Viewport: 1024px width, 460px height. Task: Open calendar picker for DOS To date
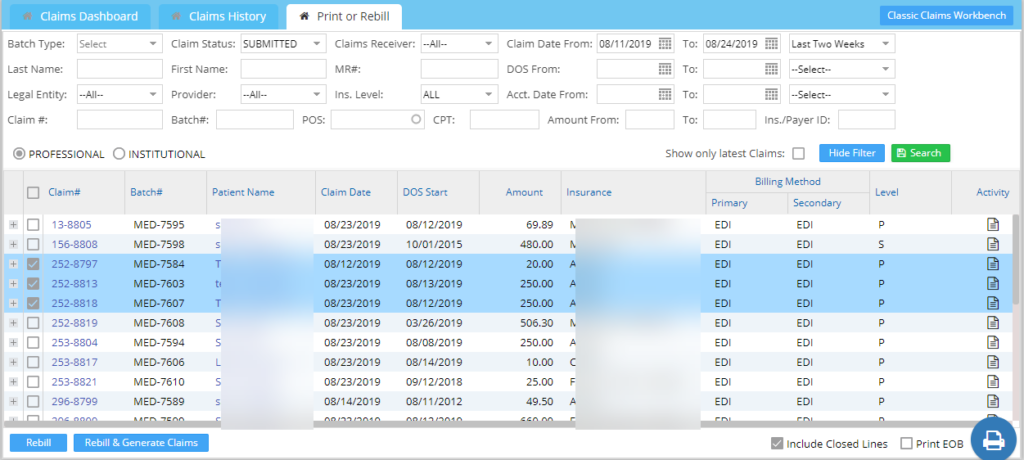(x=771, y=69)
